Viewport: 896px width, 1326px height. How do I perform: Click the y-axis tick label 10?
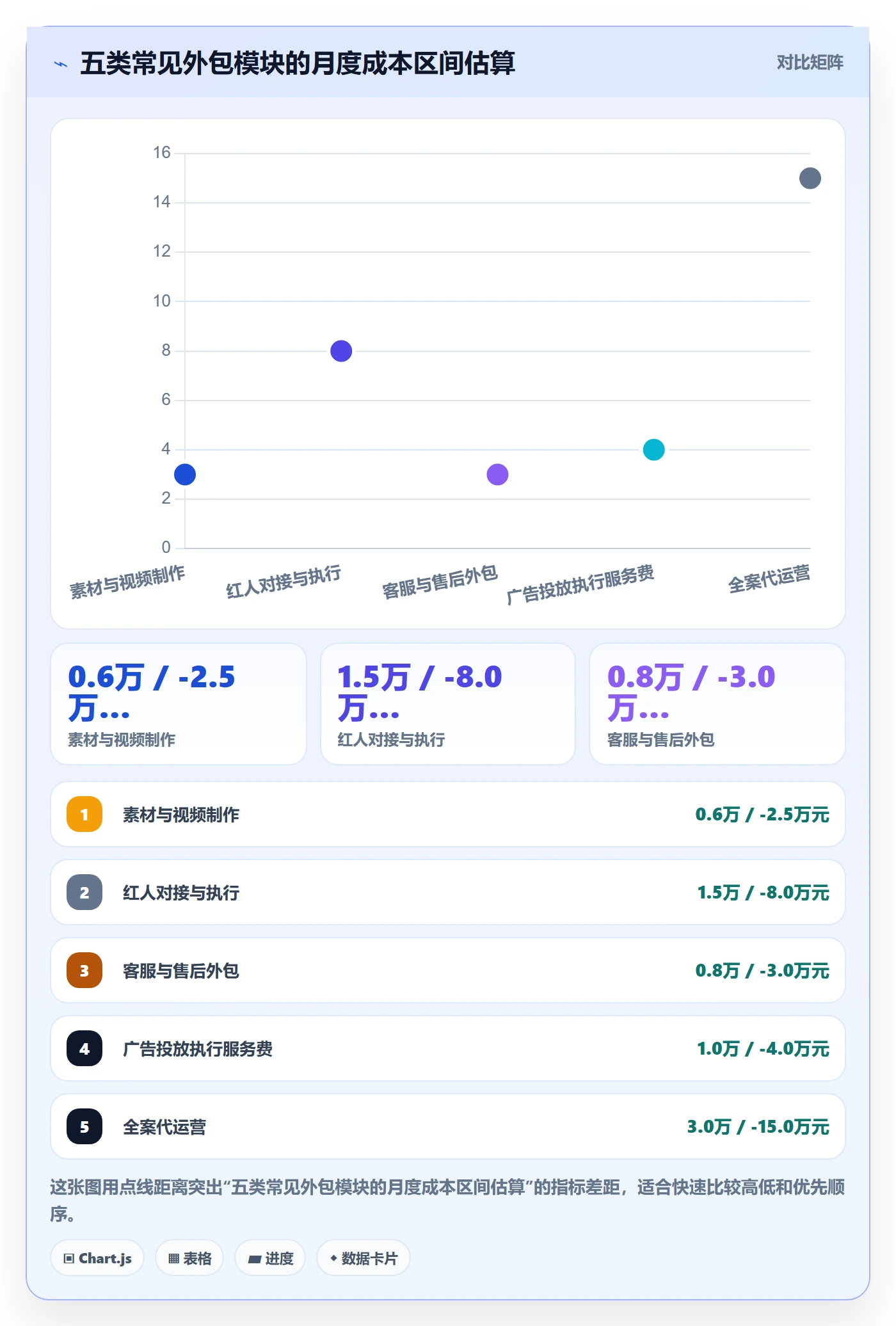pos(162,301)
